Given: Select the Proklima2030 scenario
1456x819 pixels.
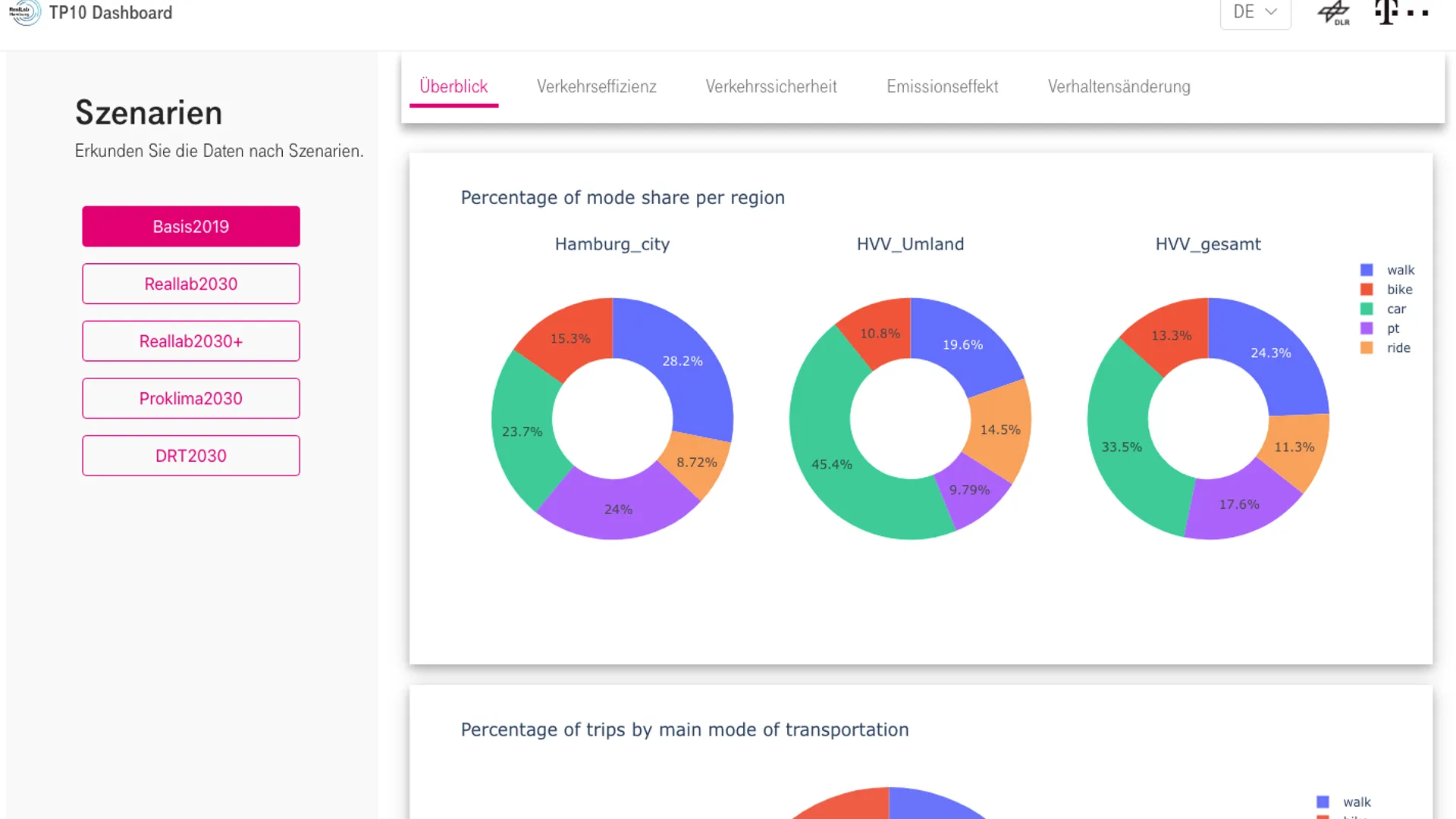Looking at the screenshot, I should (191, 398).
